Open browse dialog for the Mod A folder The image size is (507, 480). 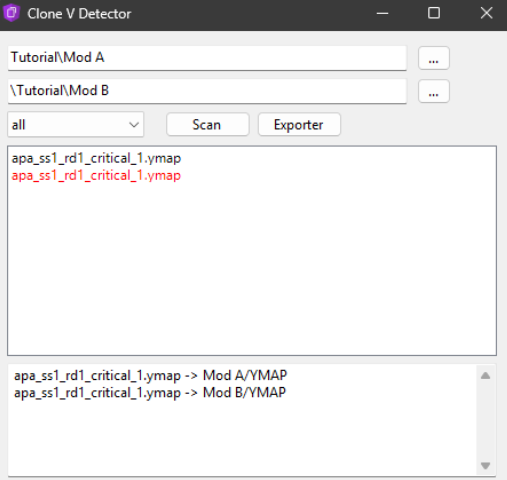434,58
